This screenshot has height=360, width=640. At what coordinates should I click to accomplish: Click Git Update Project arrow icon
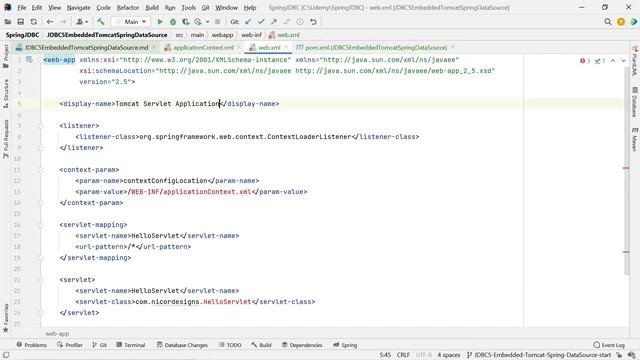click(248, 22)
